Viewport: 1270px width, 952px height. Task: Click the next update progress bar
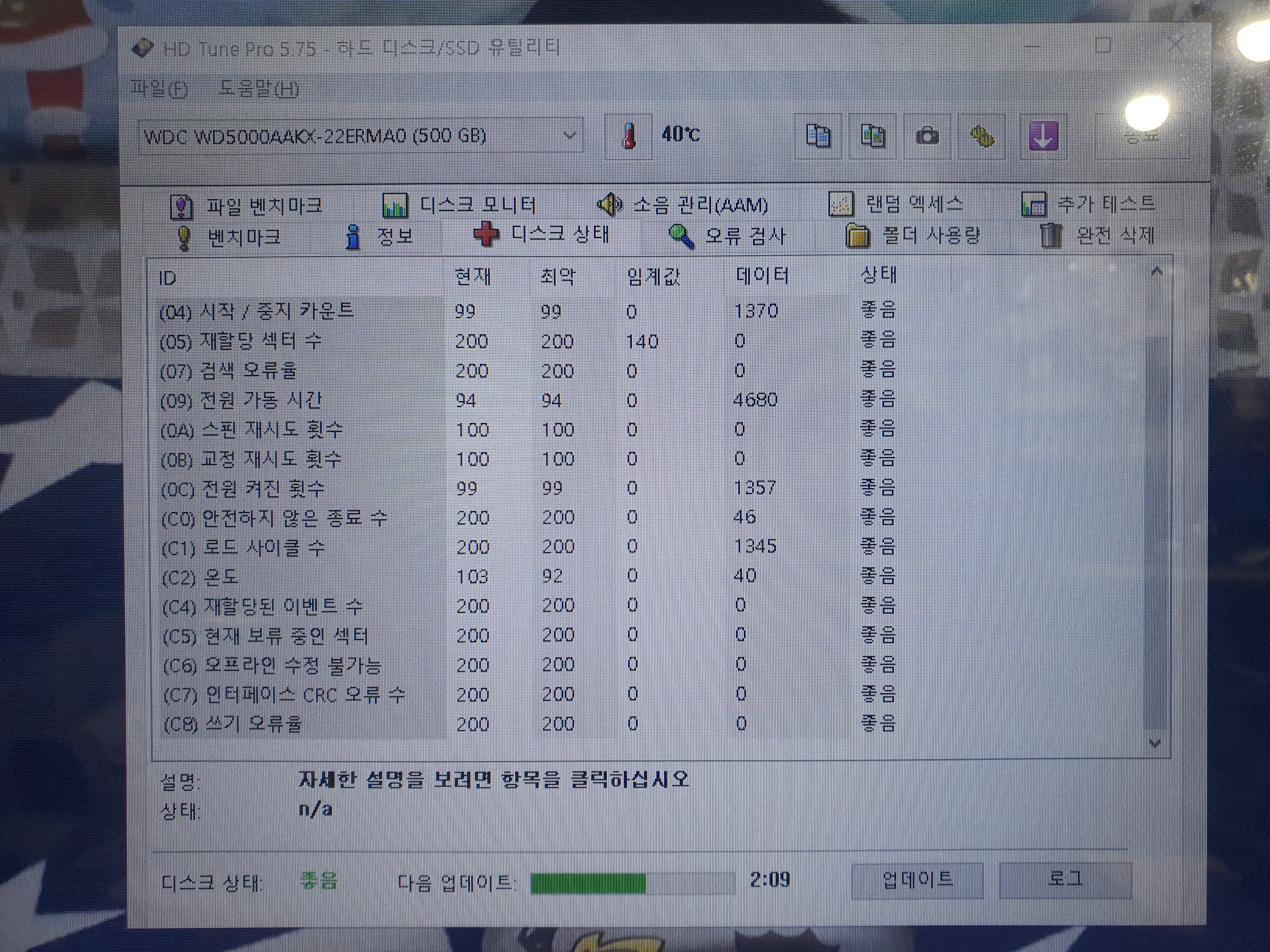tap(632, 882)
